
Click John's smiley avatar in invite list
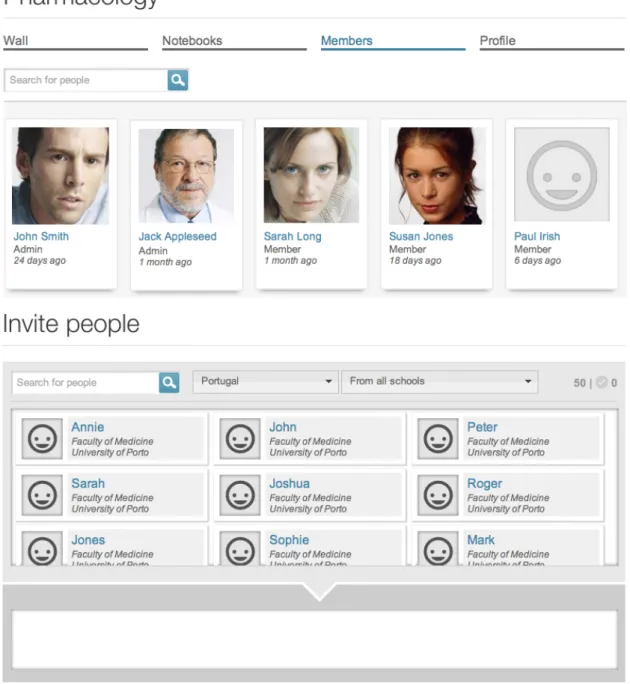(240, 438)
